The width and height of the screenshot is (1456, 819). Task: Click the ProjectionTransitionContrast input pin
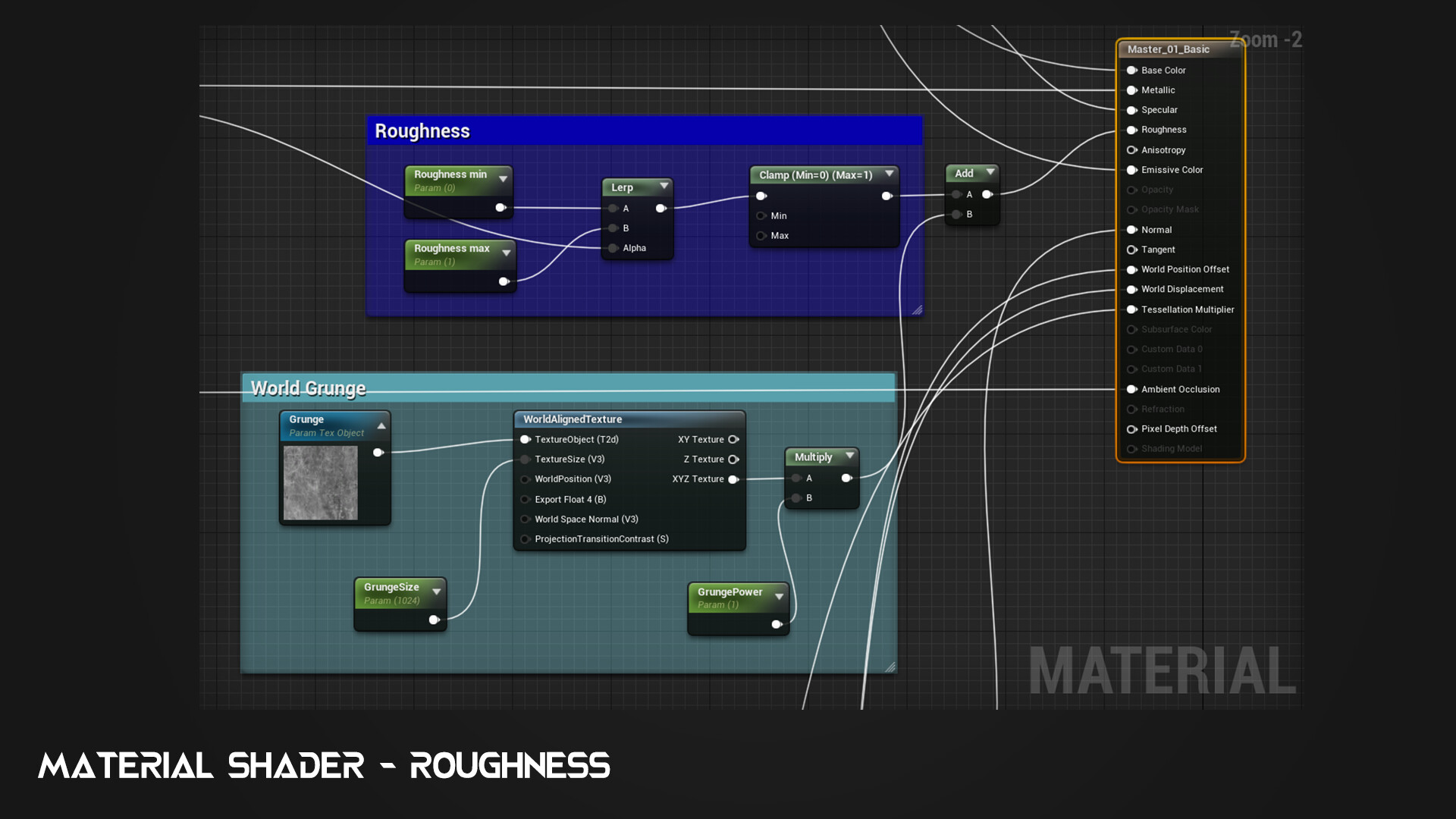coord(525,539)
